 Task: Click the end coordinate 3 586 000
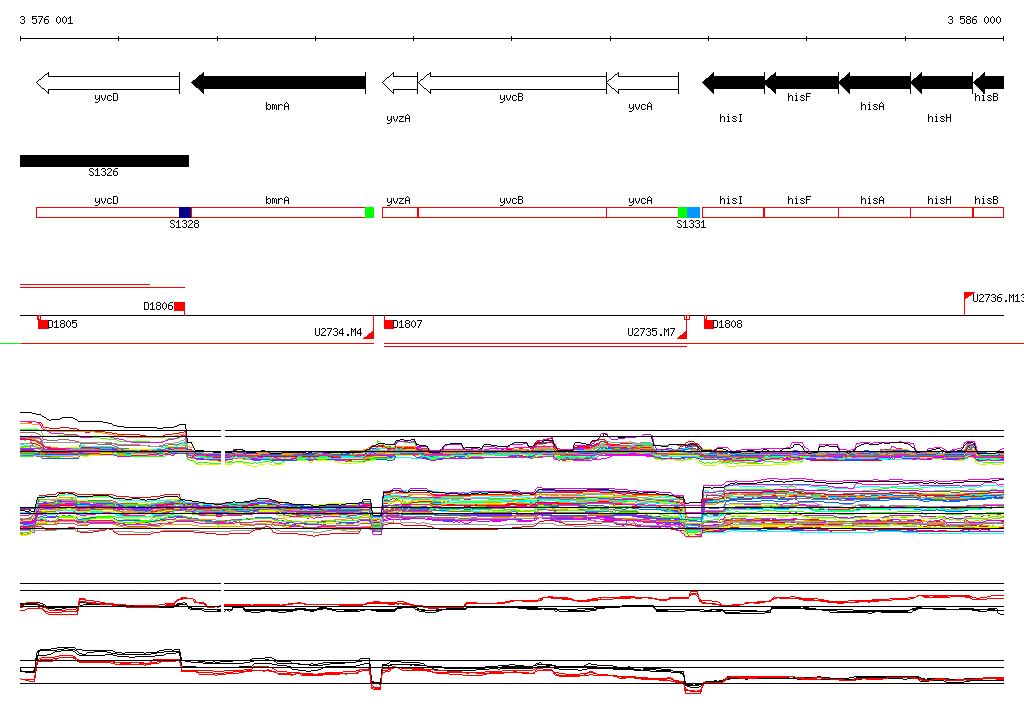pos(974,20)
